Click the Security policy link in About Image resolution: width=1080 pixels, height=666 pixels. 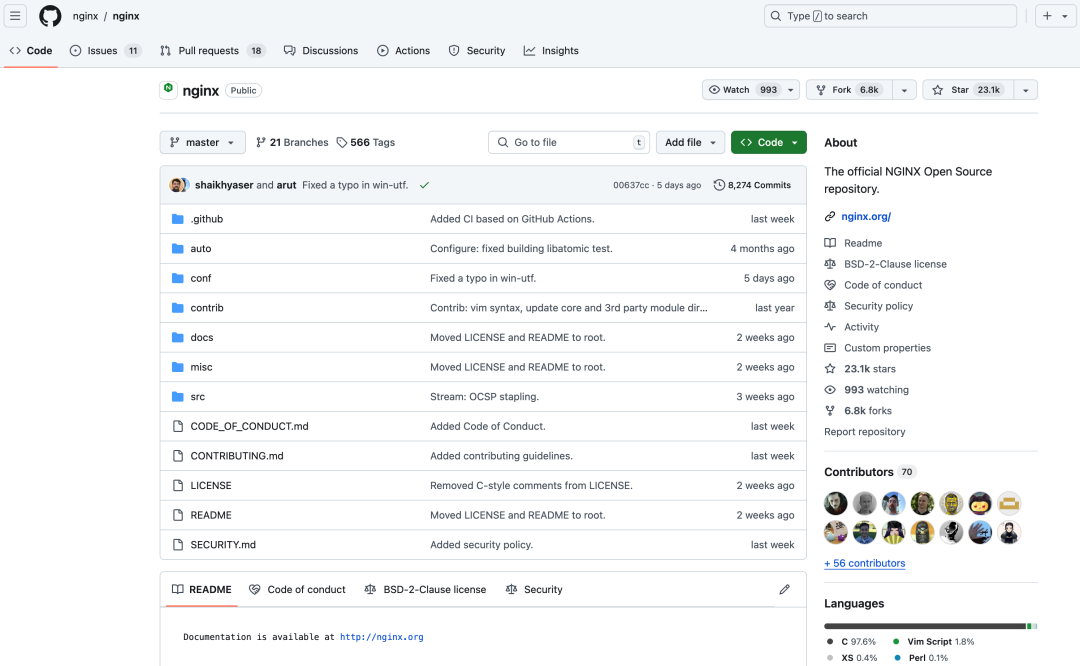point(878,306)
